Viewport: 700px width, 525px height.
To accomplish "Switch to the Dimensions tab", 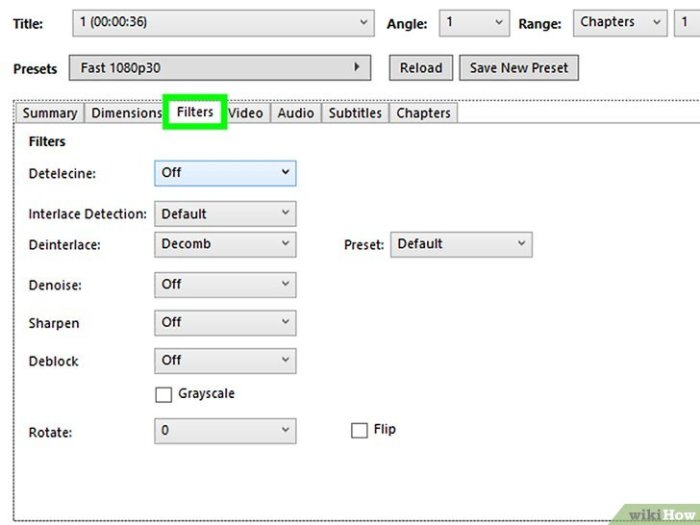I will [126, 113].
